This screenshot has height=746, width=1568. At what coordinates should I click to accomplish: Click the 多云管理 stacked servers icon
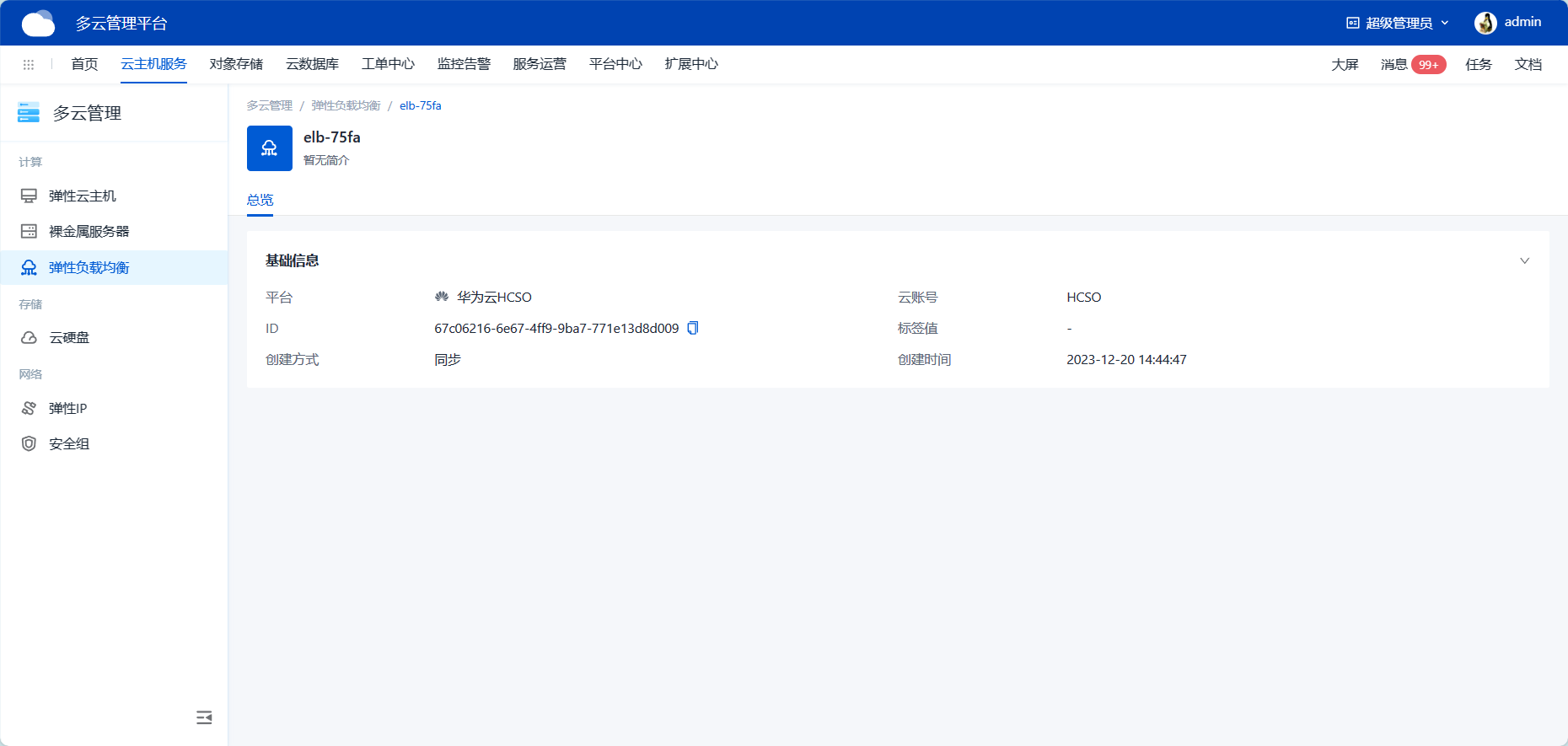29,112
